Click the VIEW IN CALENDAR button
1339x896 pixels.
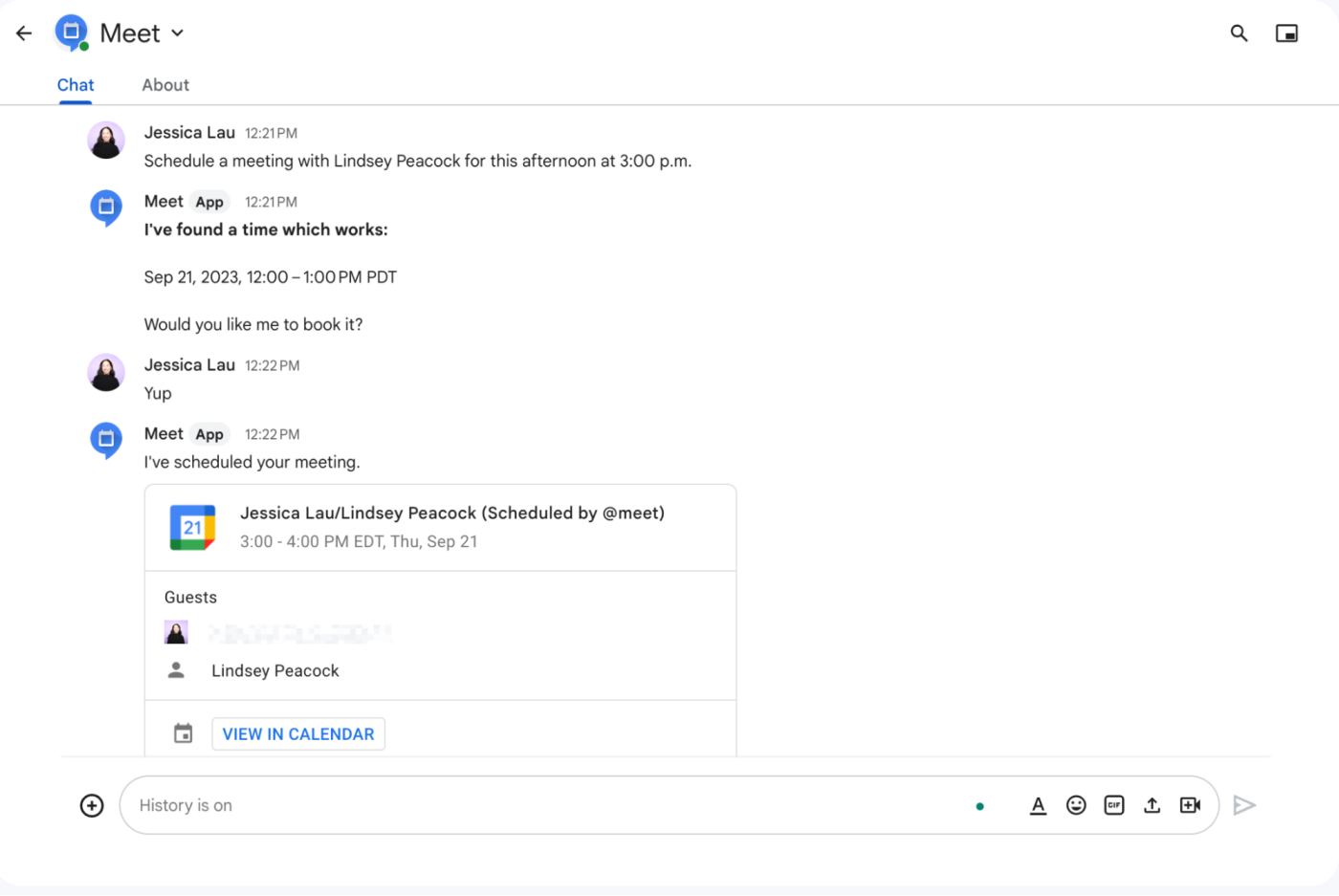[x=298, y=734]
